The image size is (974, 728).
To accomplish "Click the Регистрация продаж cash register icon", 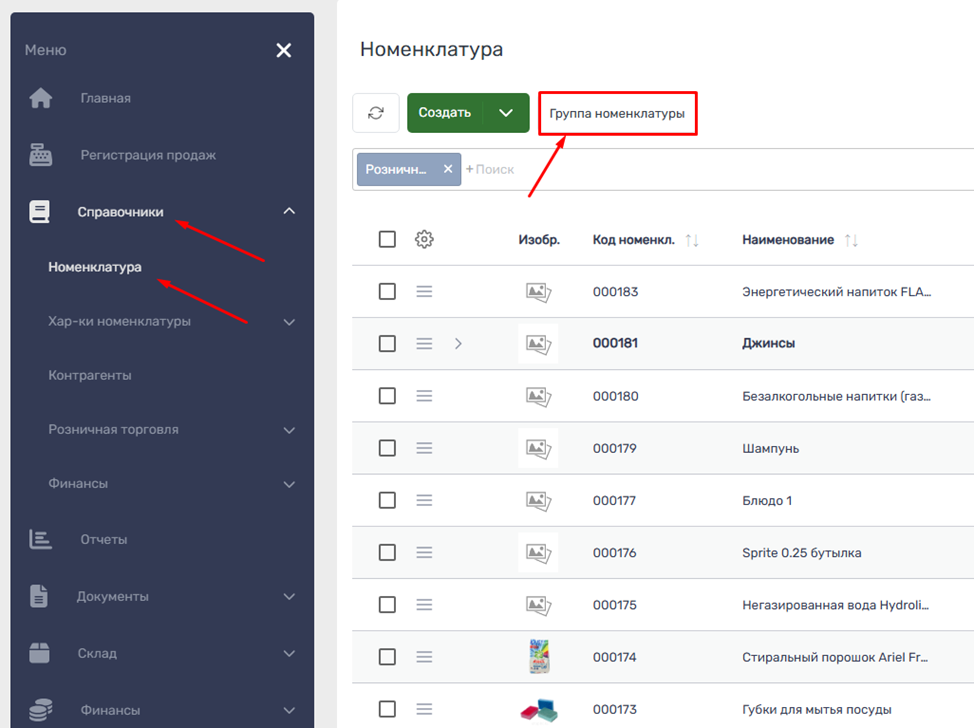I will coord(41,155).
